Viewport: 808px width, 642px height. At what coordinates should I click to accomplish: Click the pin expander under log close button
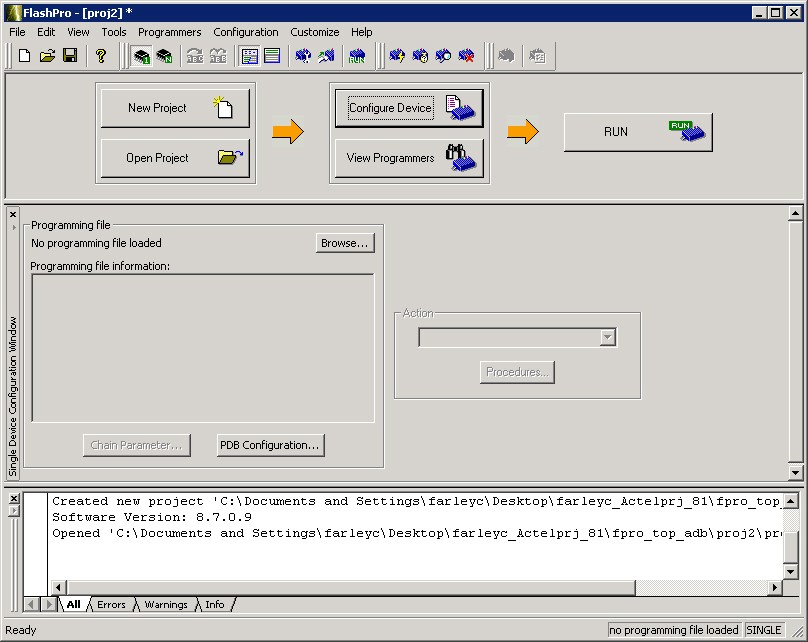[14, 511]
